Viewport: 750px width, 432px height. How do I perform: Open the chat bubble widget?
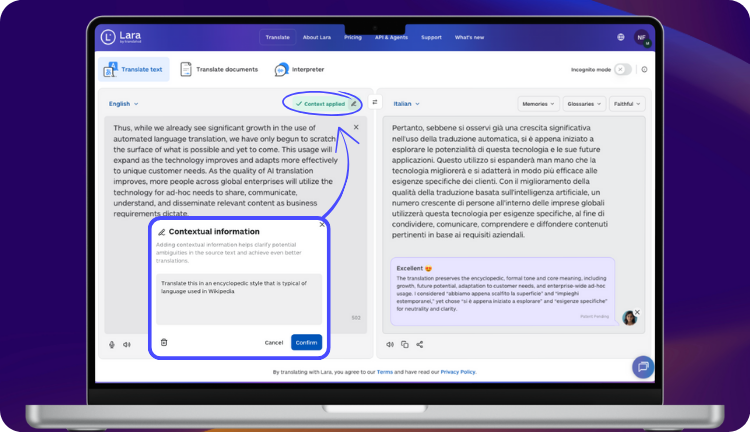(x=643, y=366)
